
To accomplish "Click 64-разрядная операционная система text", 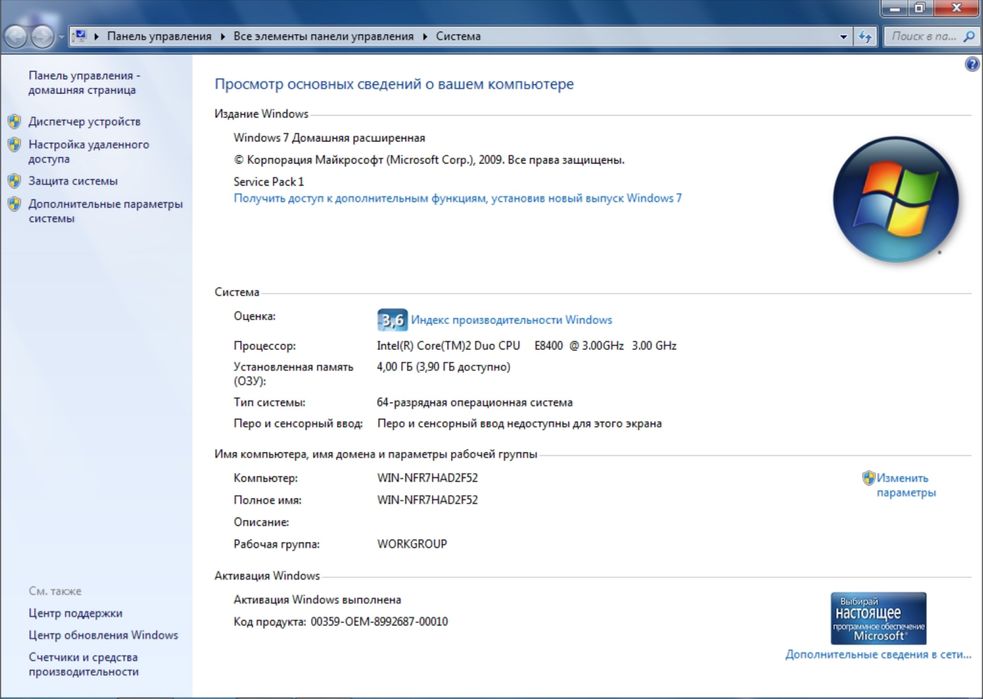I will click(x=475, y=402).
